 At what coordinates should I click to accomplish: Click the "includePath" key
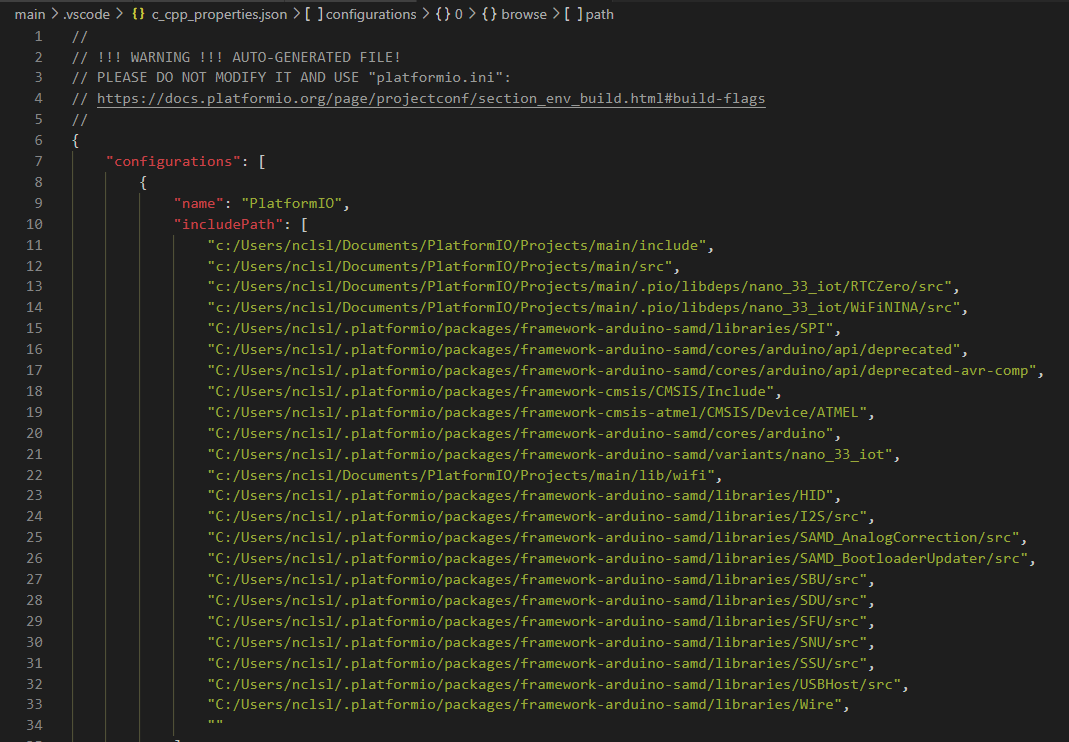tap(228, 224)
